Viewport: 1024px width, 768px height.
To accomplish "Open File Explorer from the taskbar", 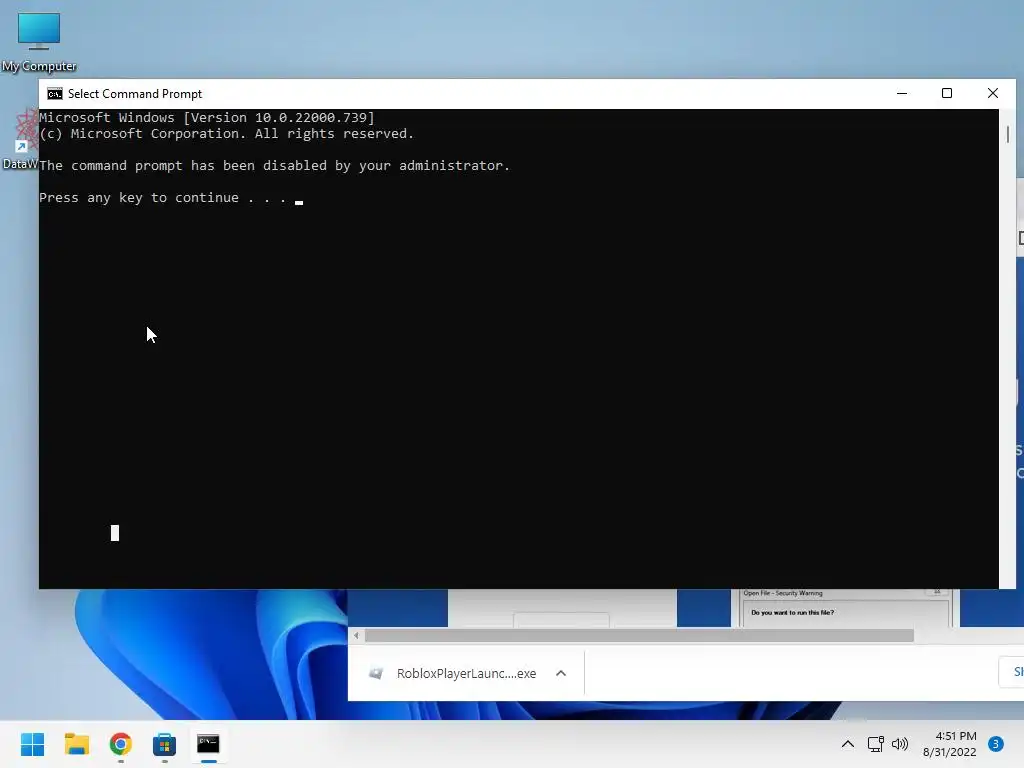I will [76, 744].
